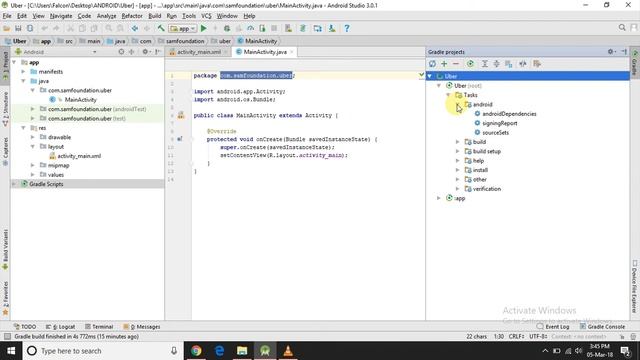Collapse the android tasks group in Gradle panel
640x360 pixels.
(458, 104)
